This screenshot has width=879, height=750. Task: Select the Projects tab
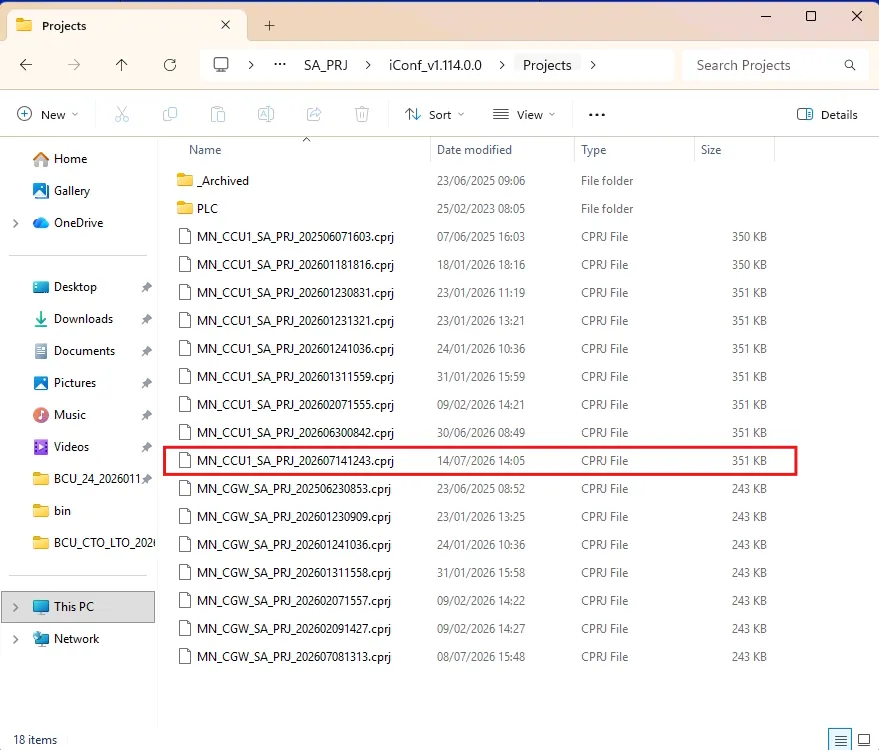(127, 25)
